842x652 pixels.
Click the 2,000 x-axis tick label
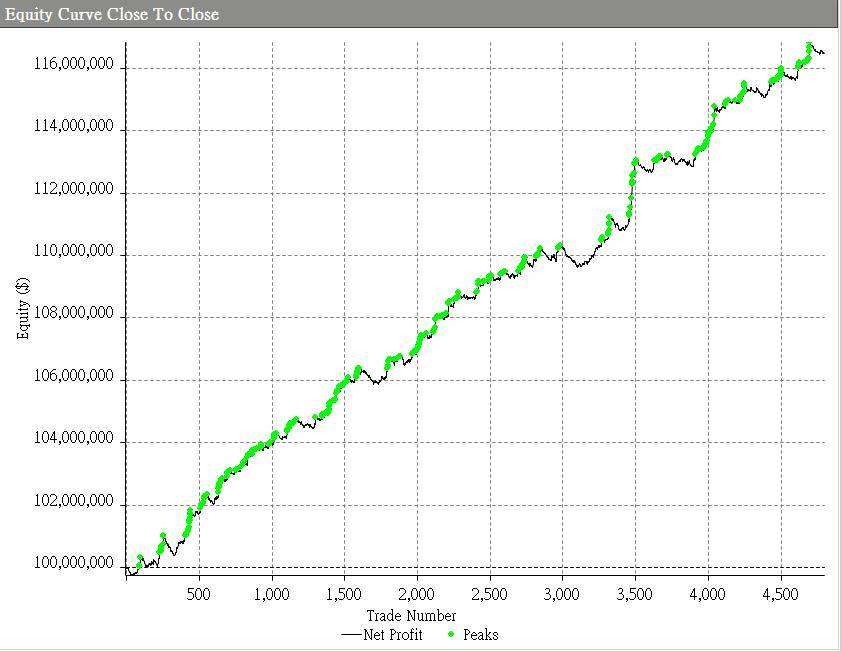[x=417, y=594]
